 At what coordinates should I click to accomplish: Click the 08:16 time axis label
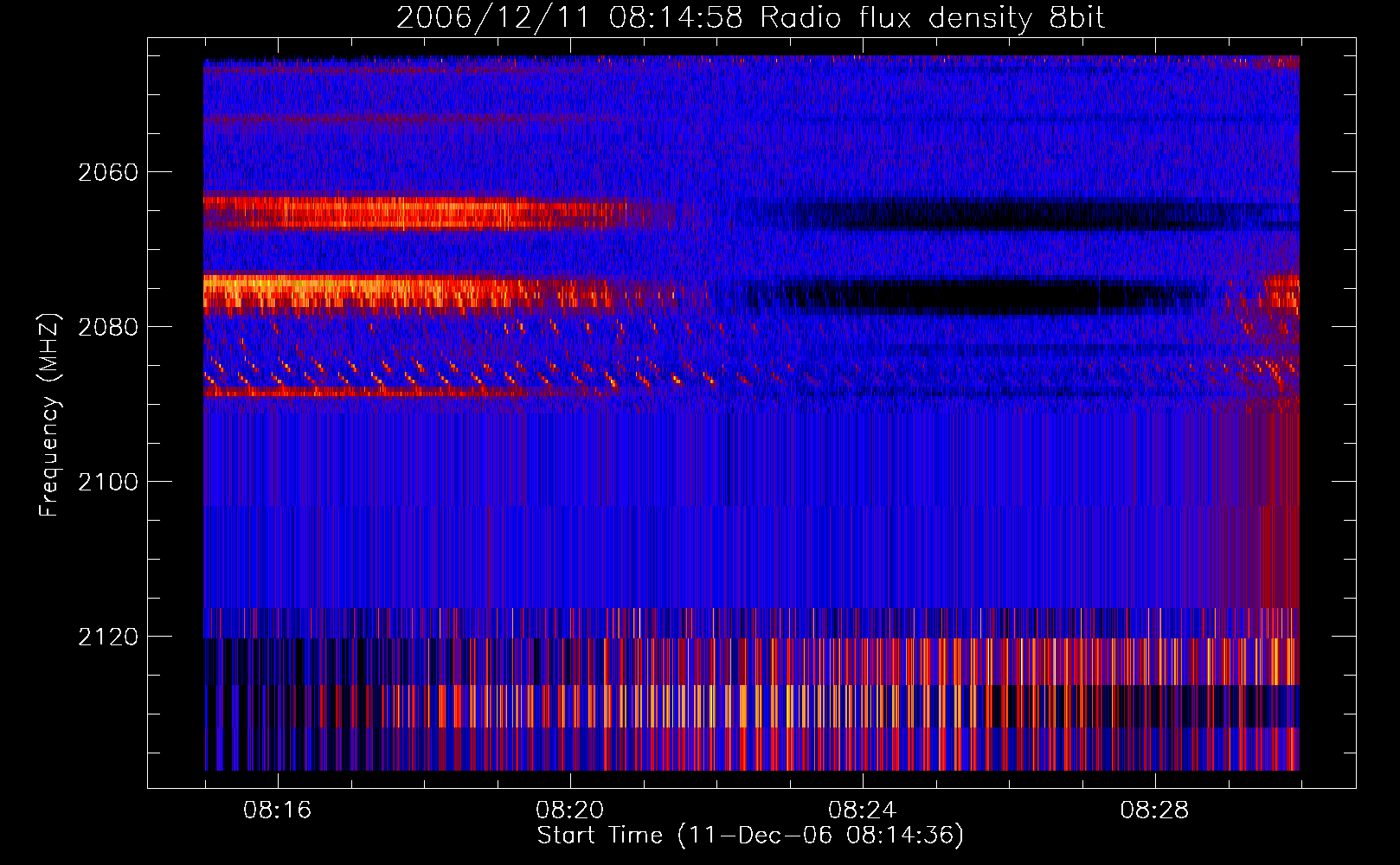tap(278, 811)
